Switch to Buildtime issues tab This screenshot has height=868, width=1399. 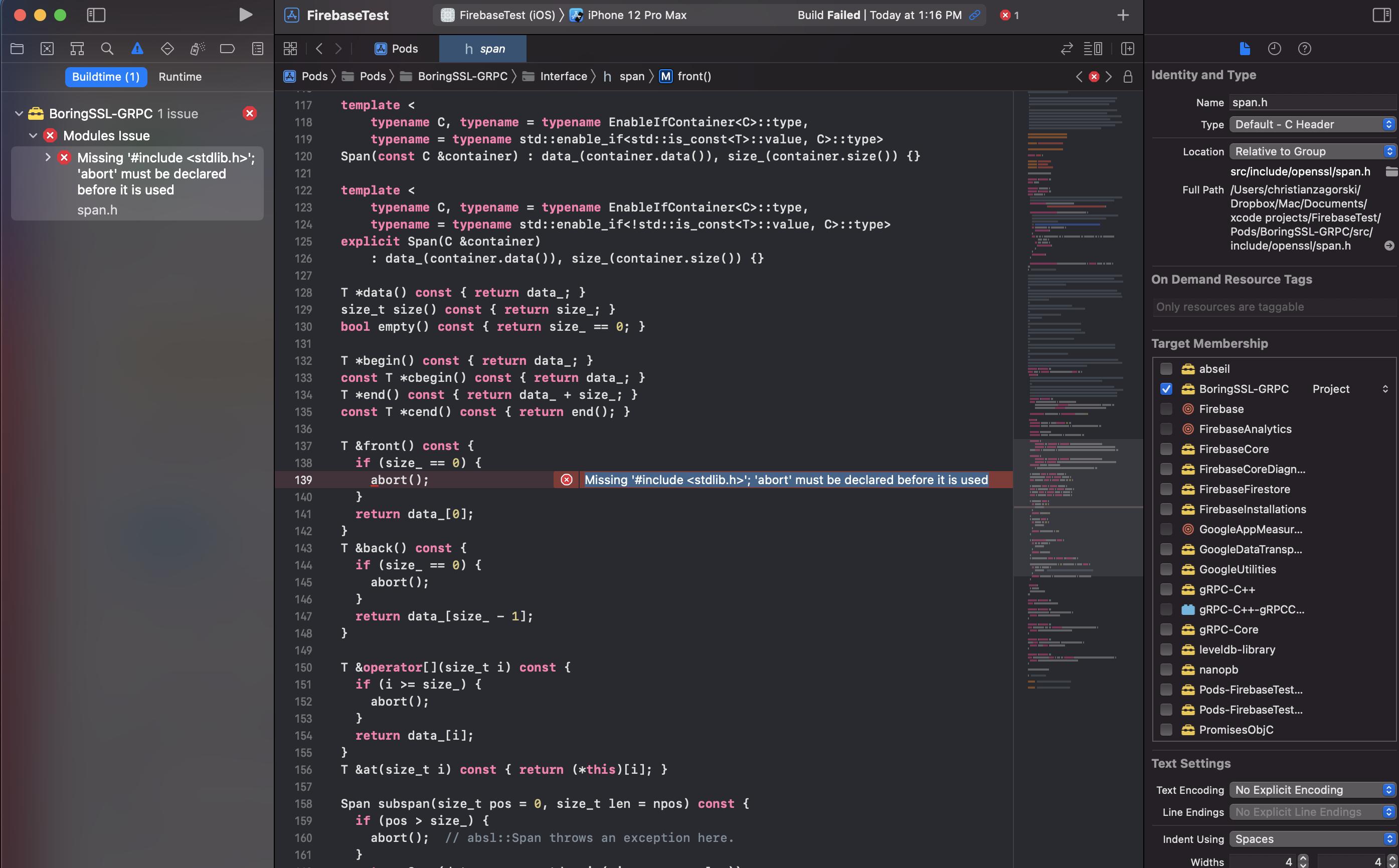106,77
